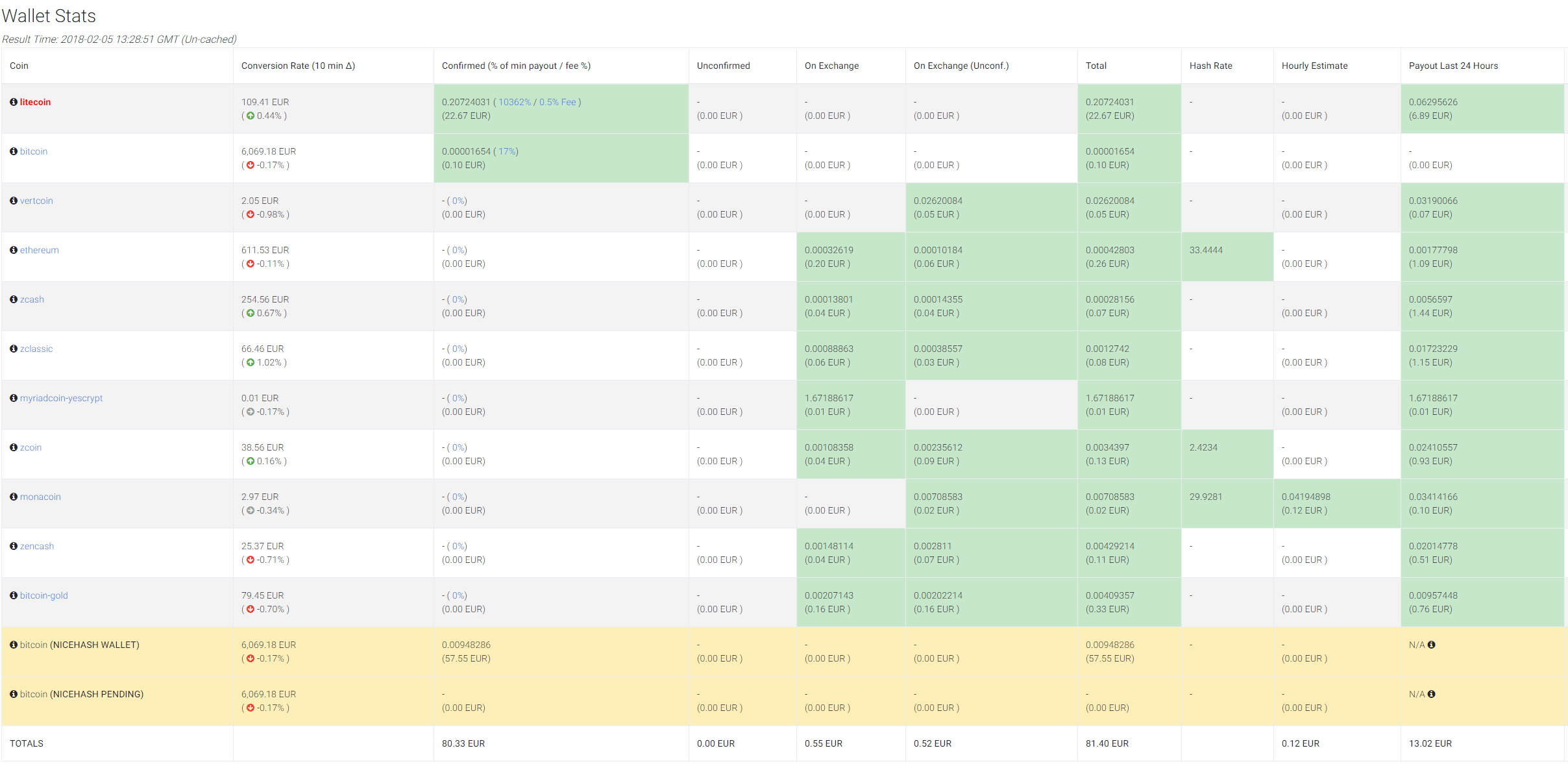Click the bitcoin 17% min payout link

point(508,151)
